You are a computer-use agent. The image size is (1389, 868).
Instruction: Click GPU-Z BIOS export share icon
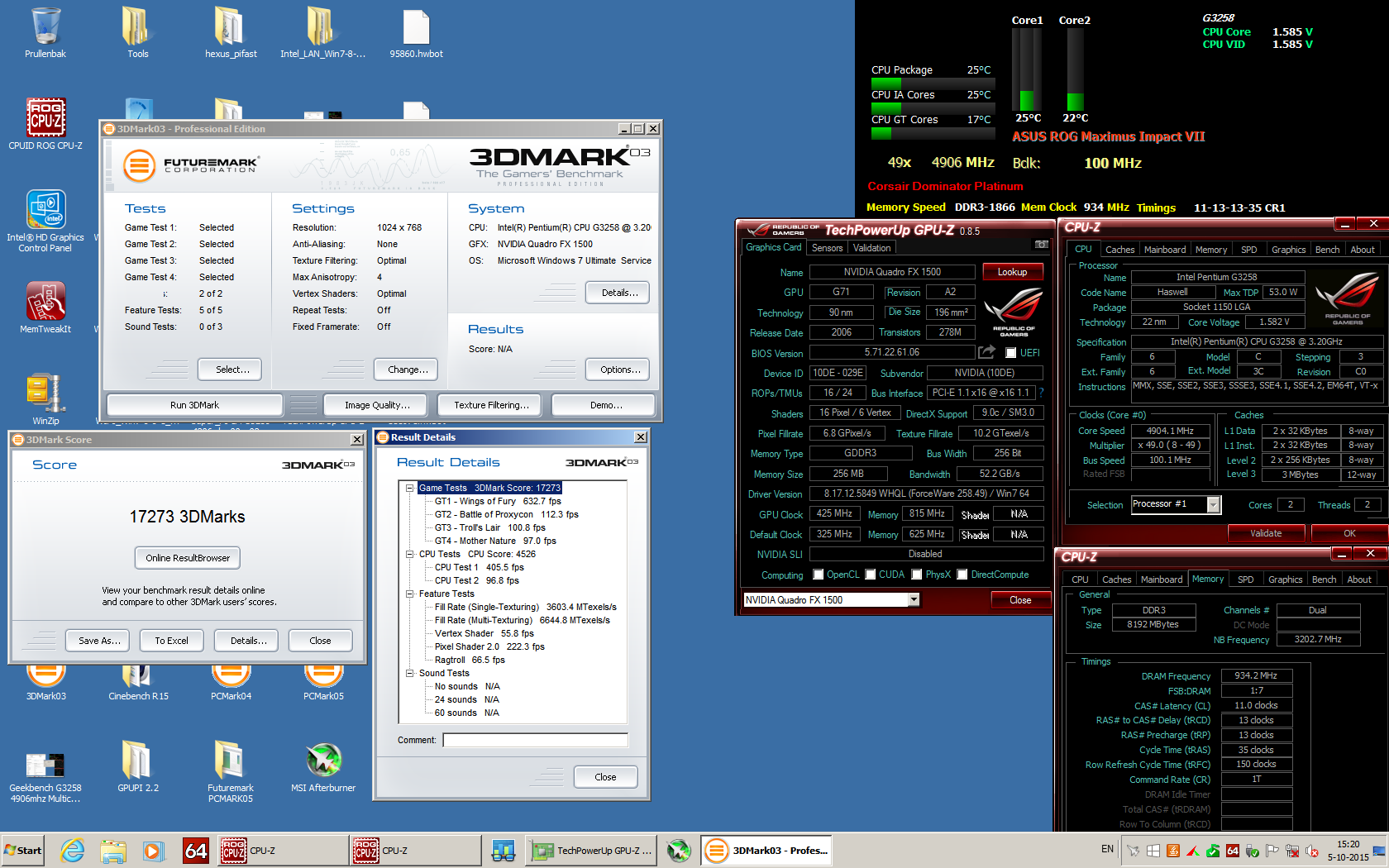[986, 352]
